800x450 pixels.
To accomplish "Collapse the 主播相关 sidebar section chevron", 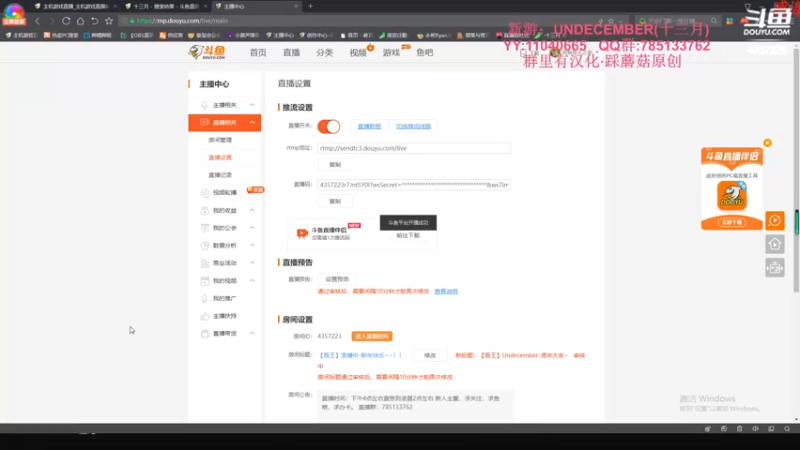I will point(252,105).
